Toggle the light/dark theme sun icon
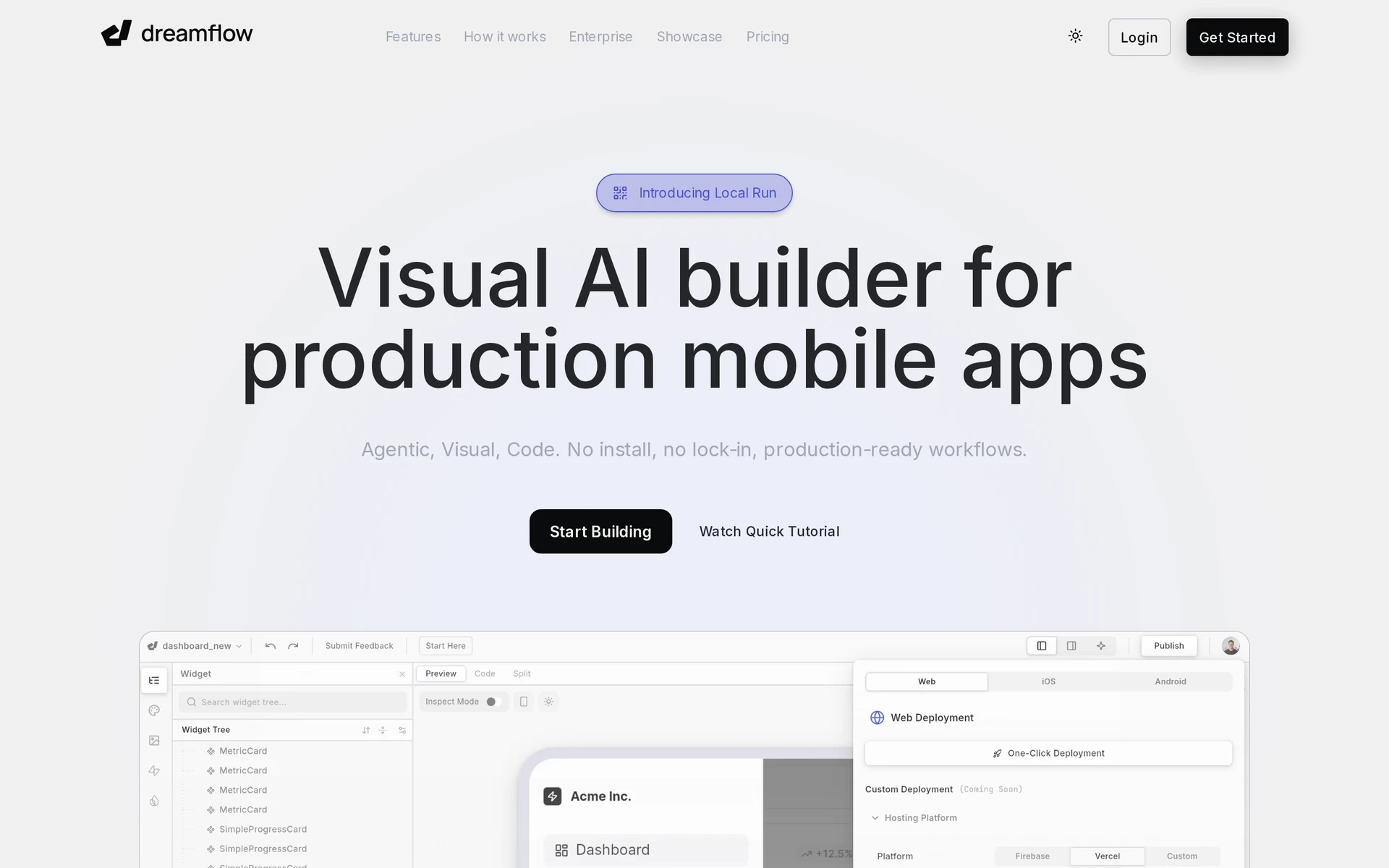The width and height of the screenshot is (1389, 868). [1075, 36]
